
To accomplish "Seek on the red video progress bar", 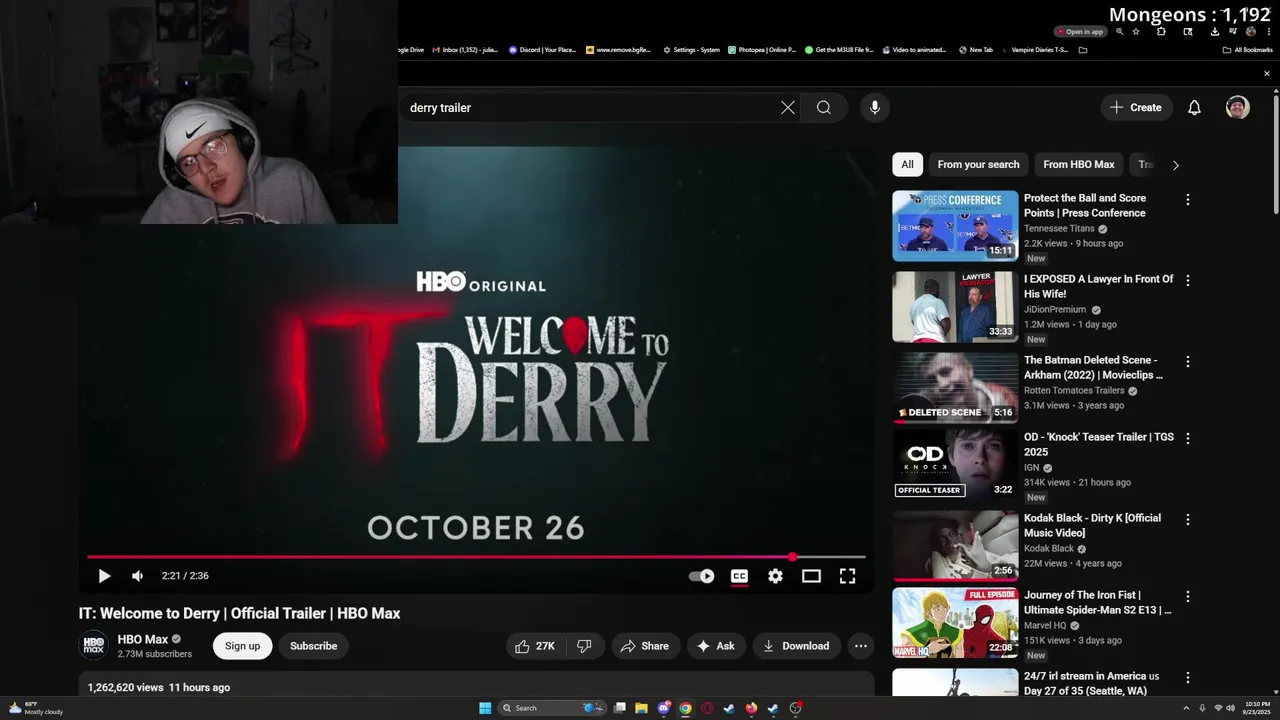I will coord(476,557).
